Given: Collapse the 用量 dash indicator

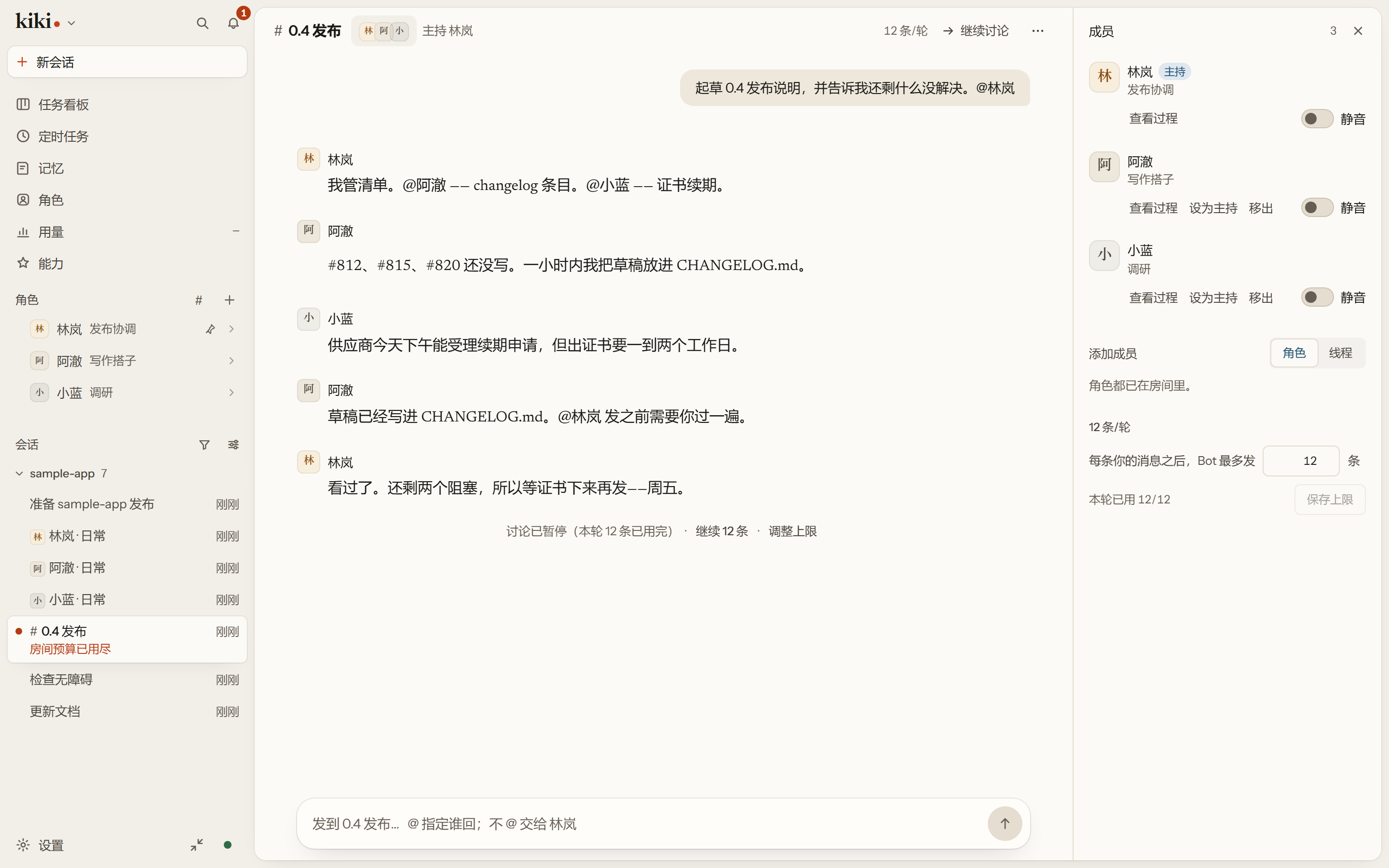Looking at the screenshot, I should click(236, 231).
